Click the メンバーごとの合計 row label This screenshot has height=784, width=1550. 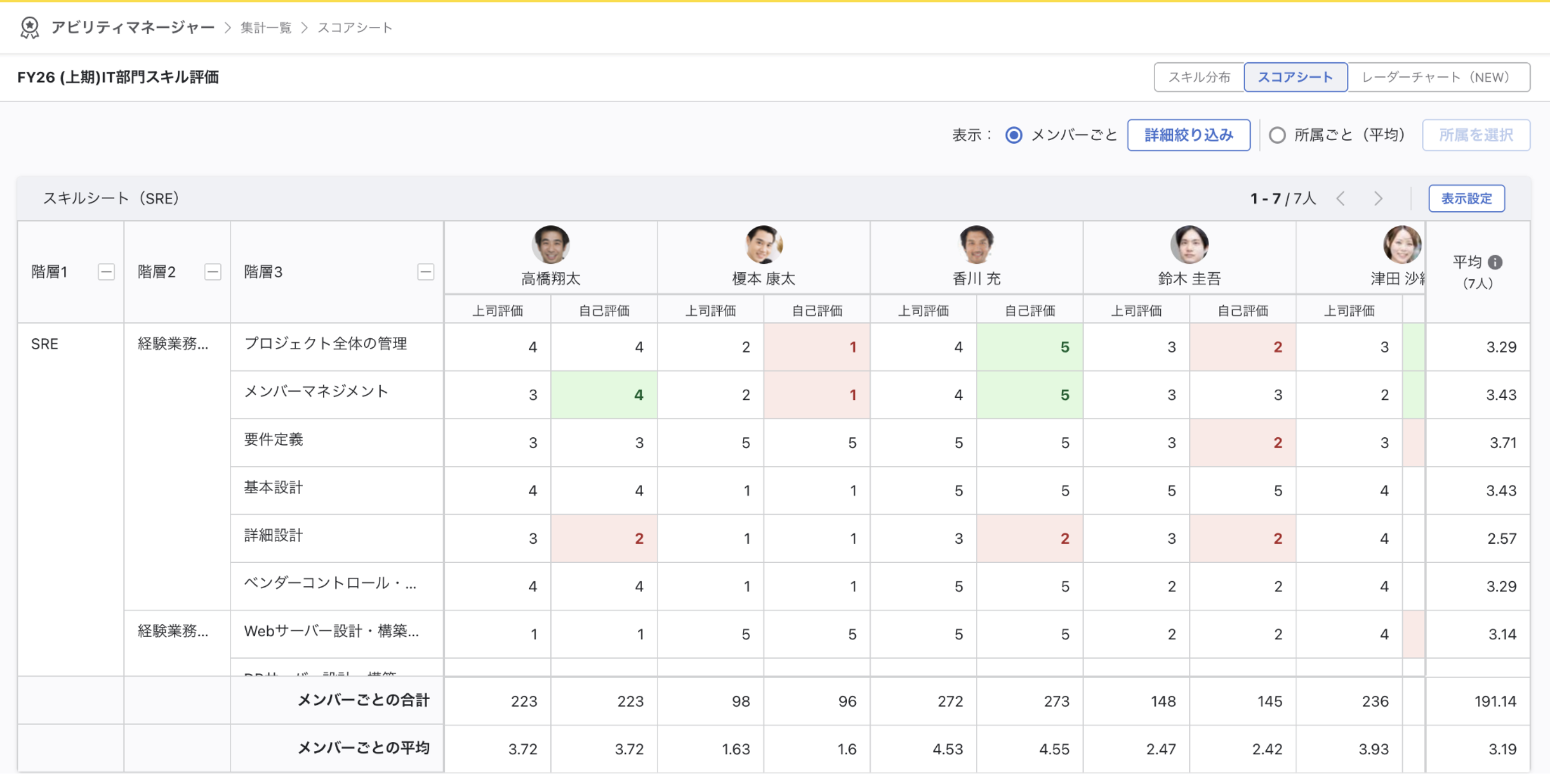point(363,700)
